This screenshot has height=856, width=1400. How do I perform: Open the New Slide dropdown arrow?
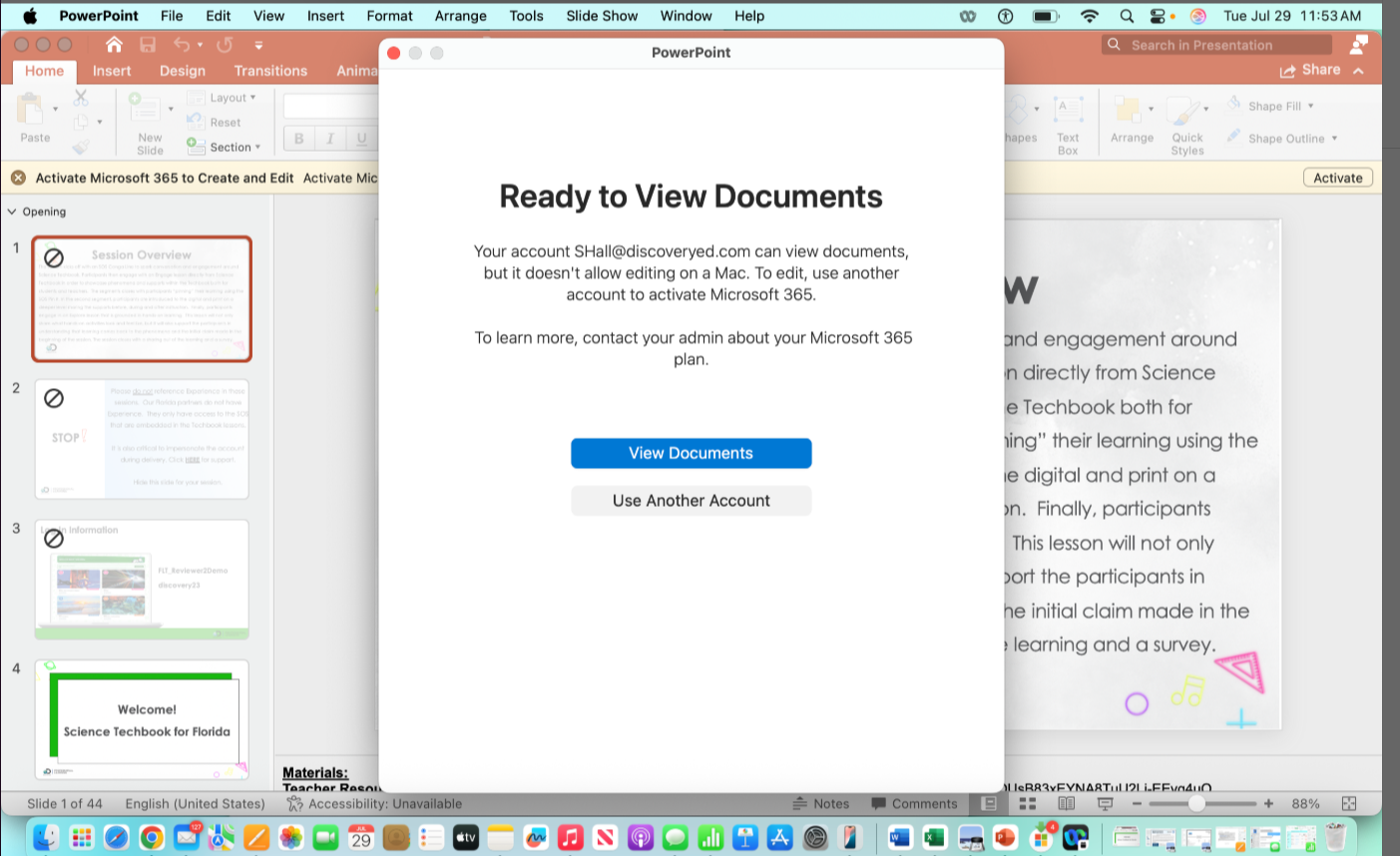tap(171, 109)
